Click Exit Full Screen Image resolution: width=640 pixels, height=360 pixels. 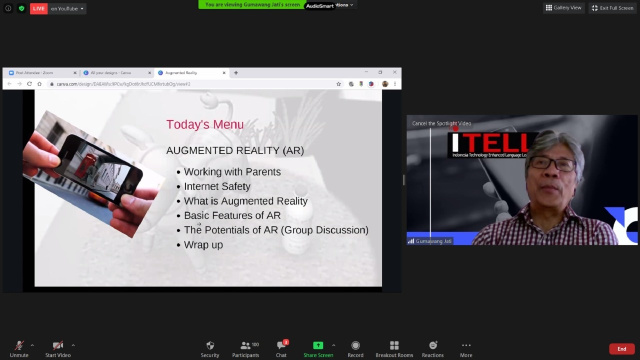click(612, 8)
